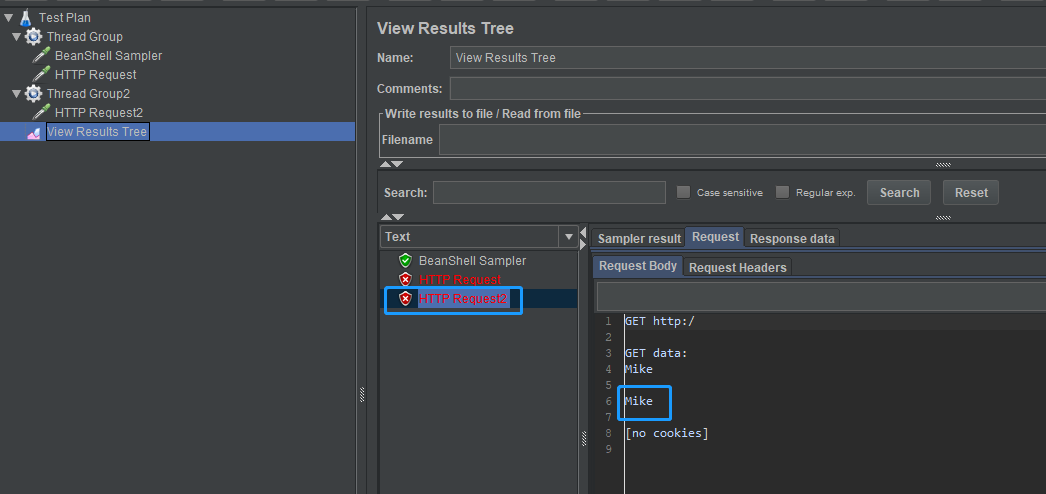
Task: Select the BeanShell Sampler result entry
Action: (472, 261)
